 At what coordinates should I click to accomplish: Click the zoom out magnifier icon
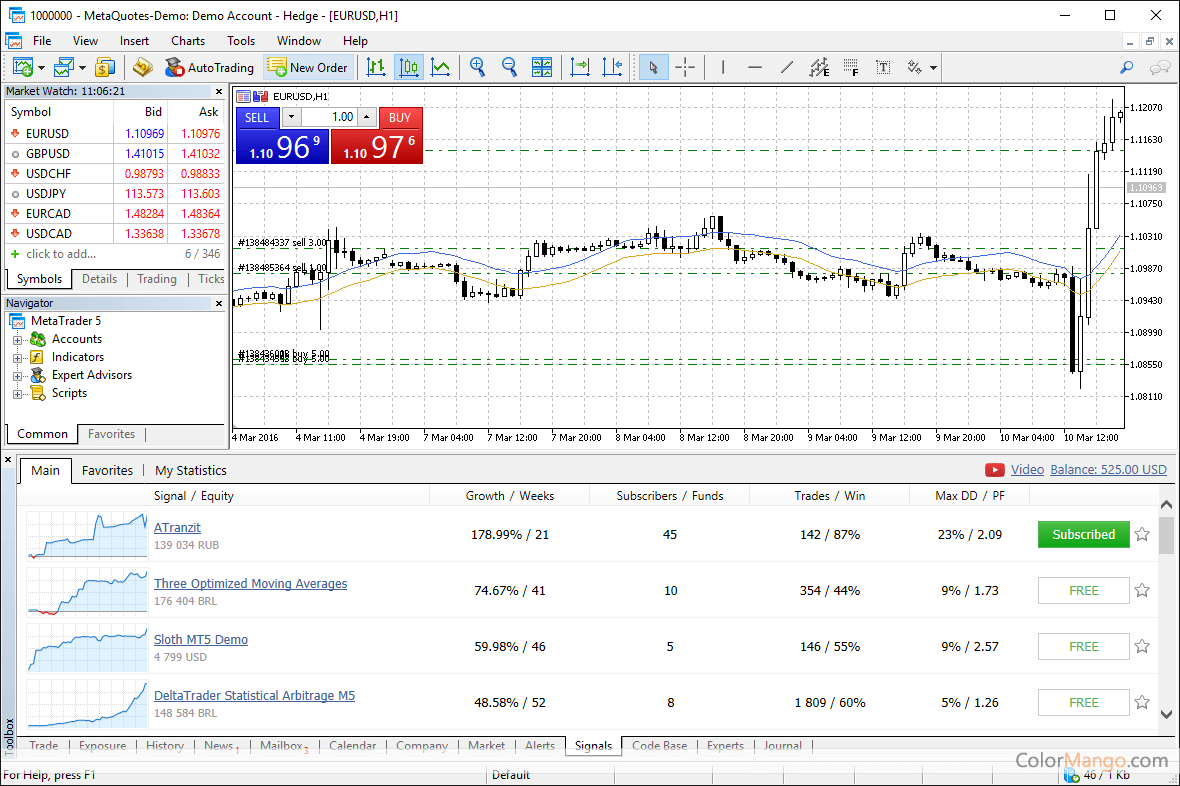point(509,68)
